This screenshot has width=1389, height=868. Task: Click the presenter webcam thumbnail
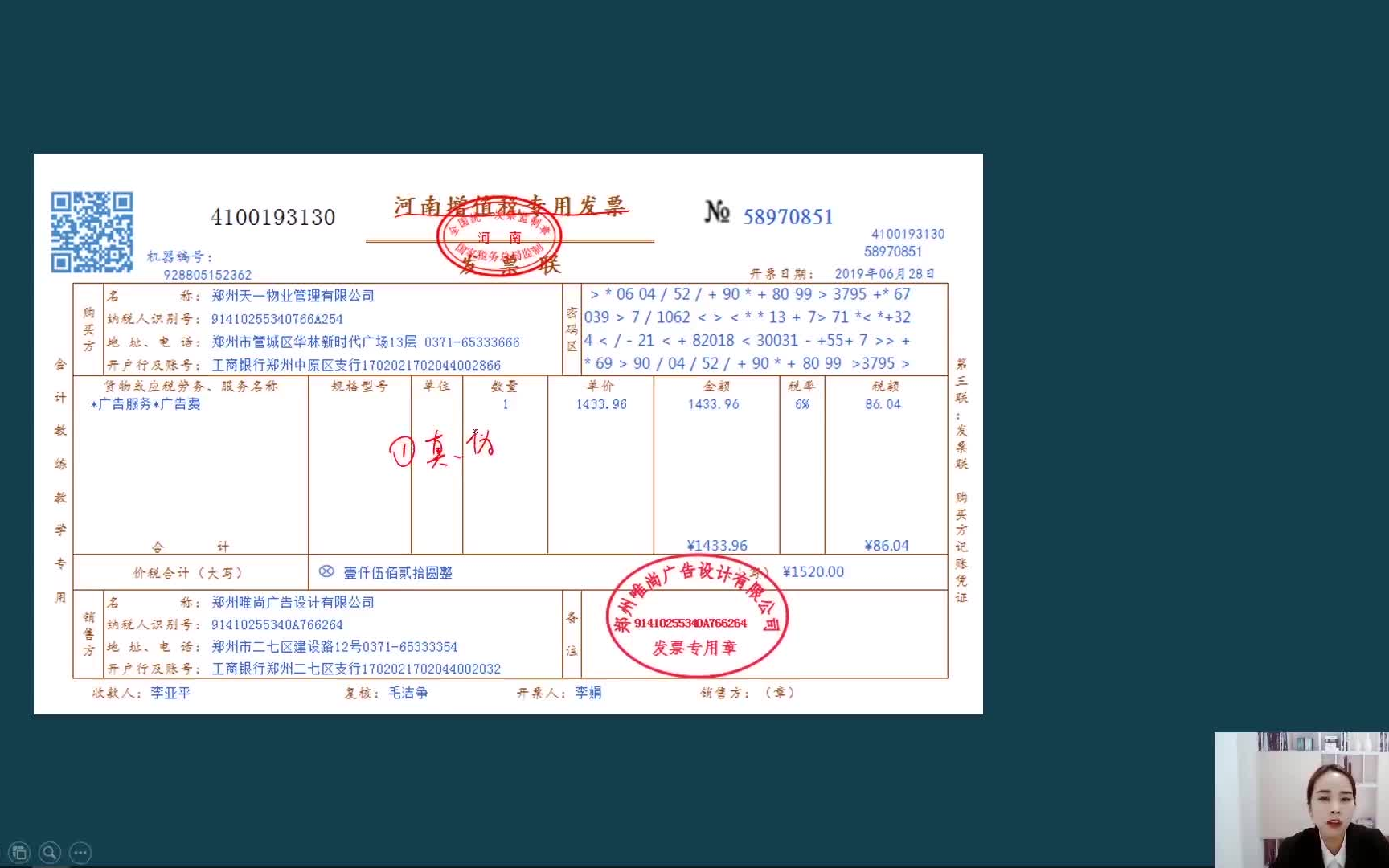pos(1301,800)
